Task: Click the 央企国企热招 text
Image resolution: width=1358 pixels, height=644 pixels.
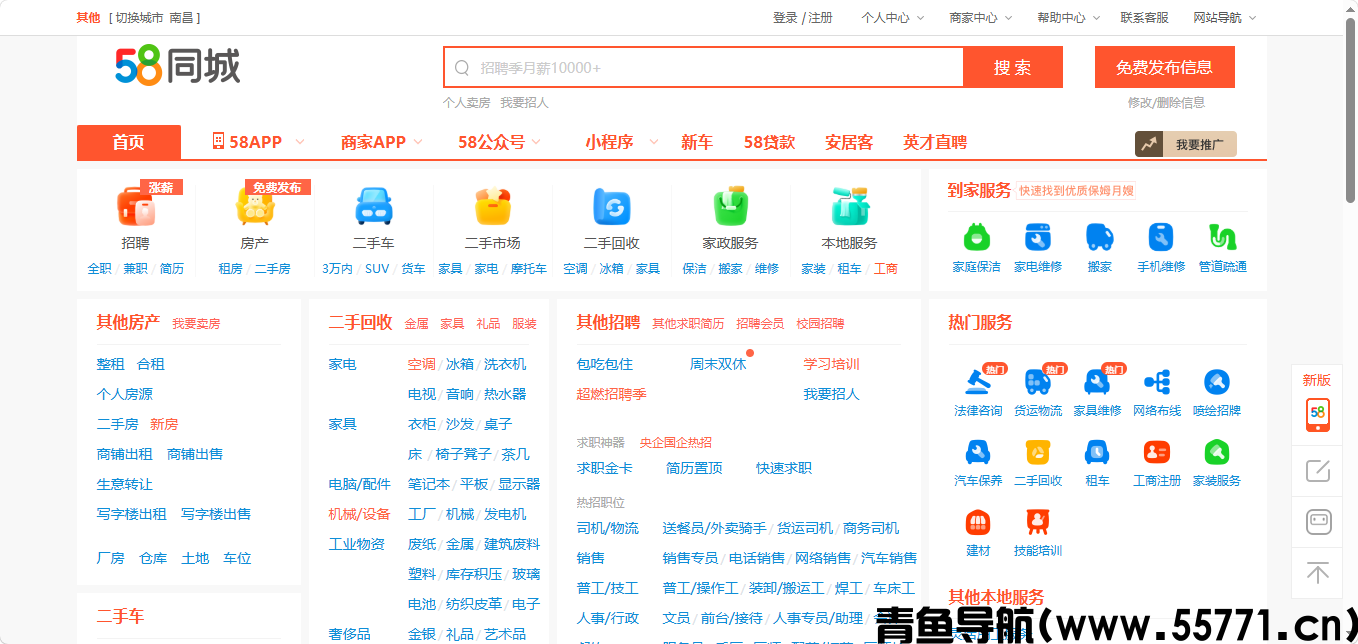Action: (676, 442)
